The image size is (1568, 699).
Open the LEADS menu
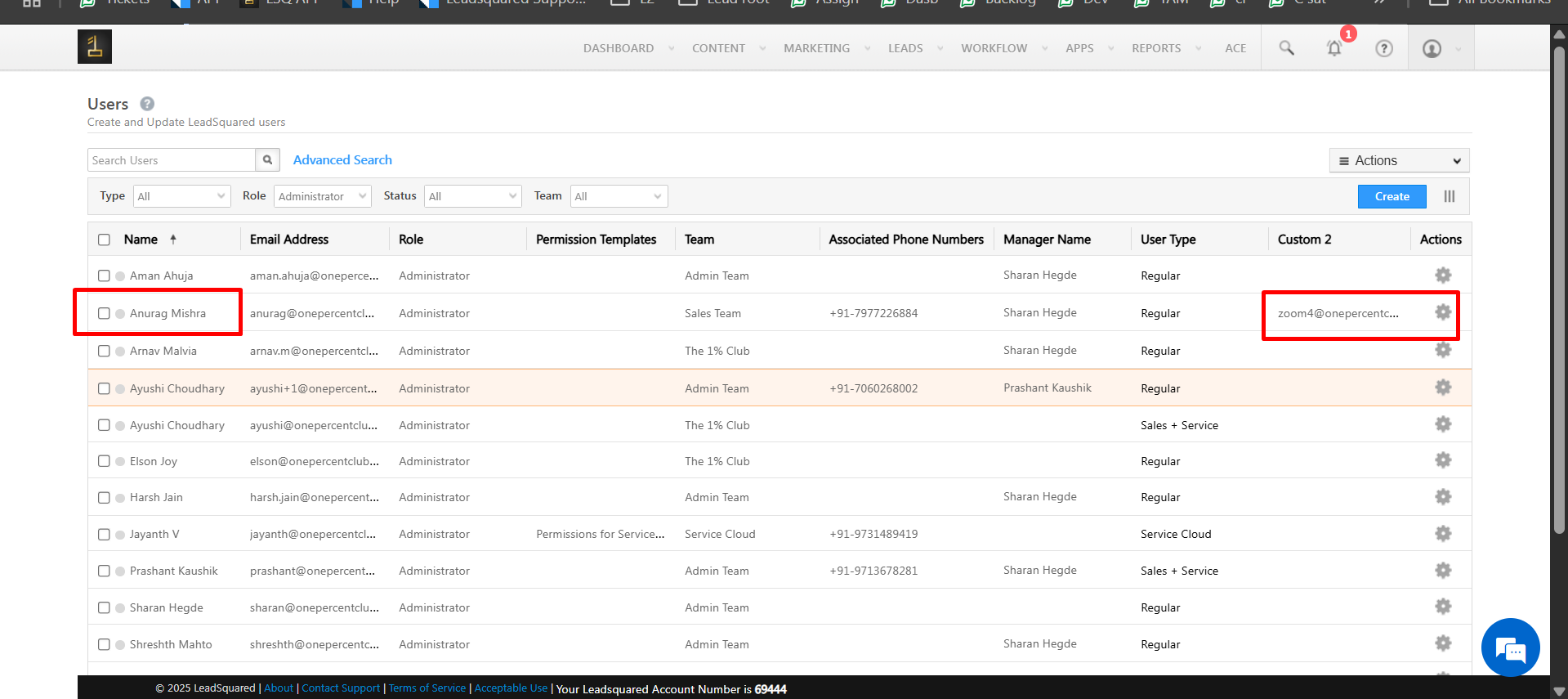[905, 48]
